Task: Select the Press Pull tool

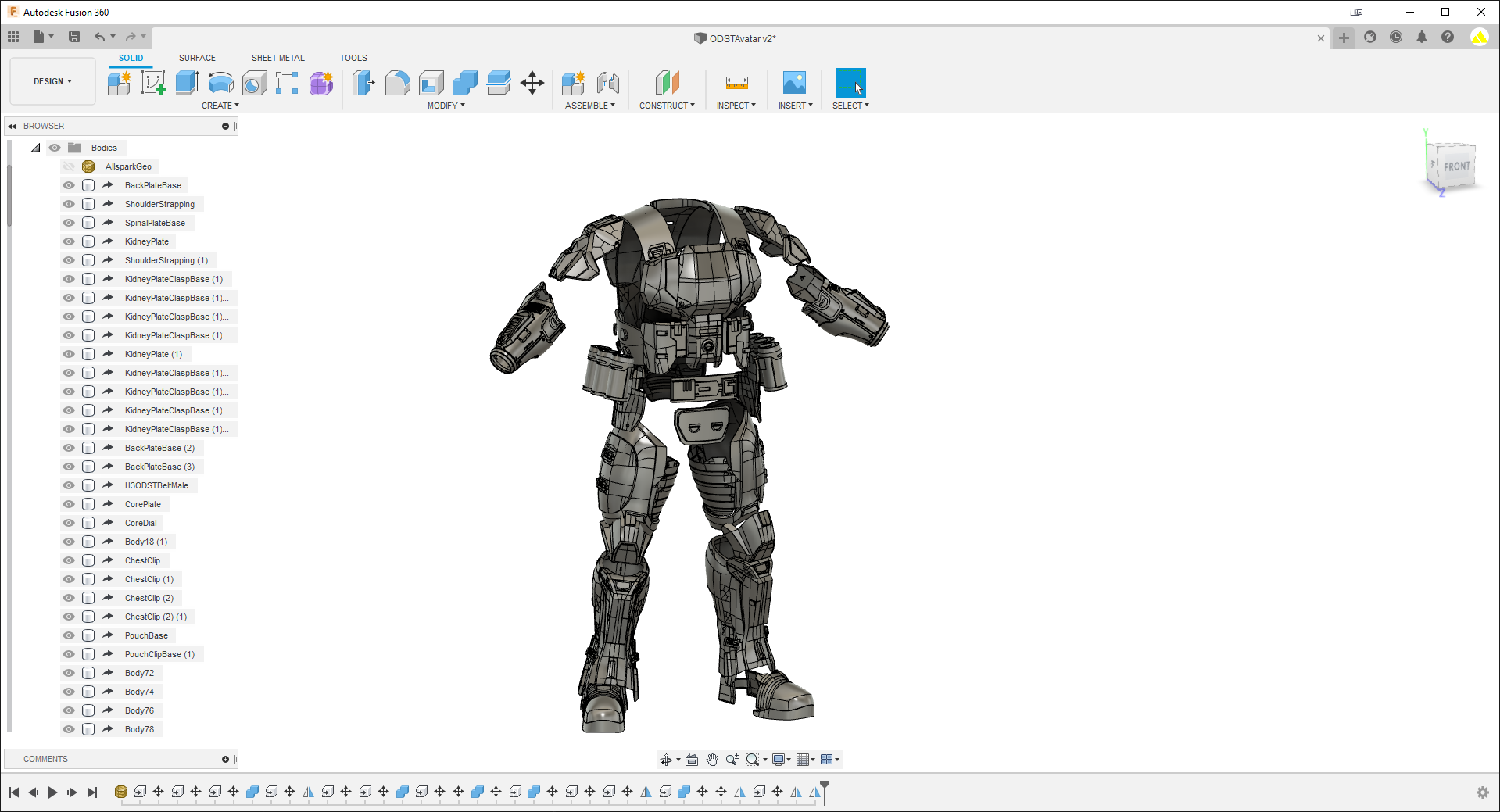Action: coord(363,83)
